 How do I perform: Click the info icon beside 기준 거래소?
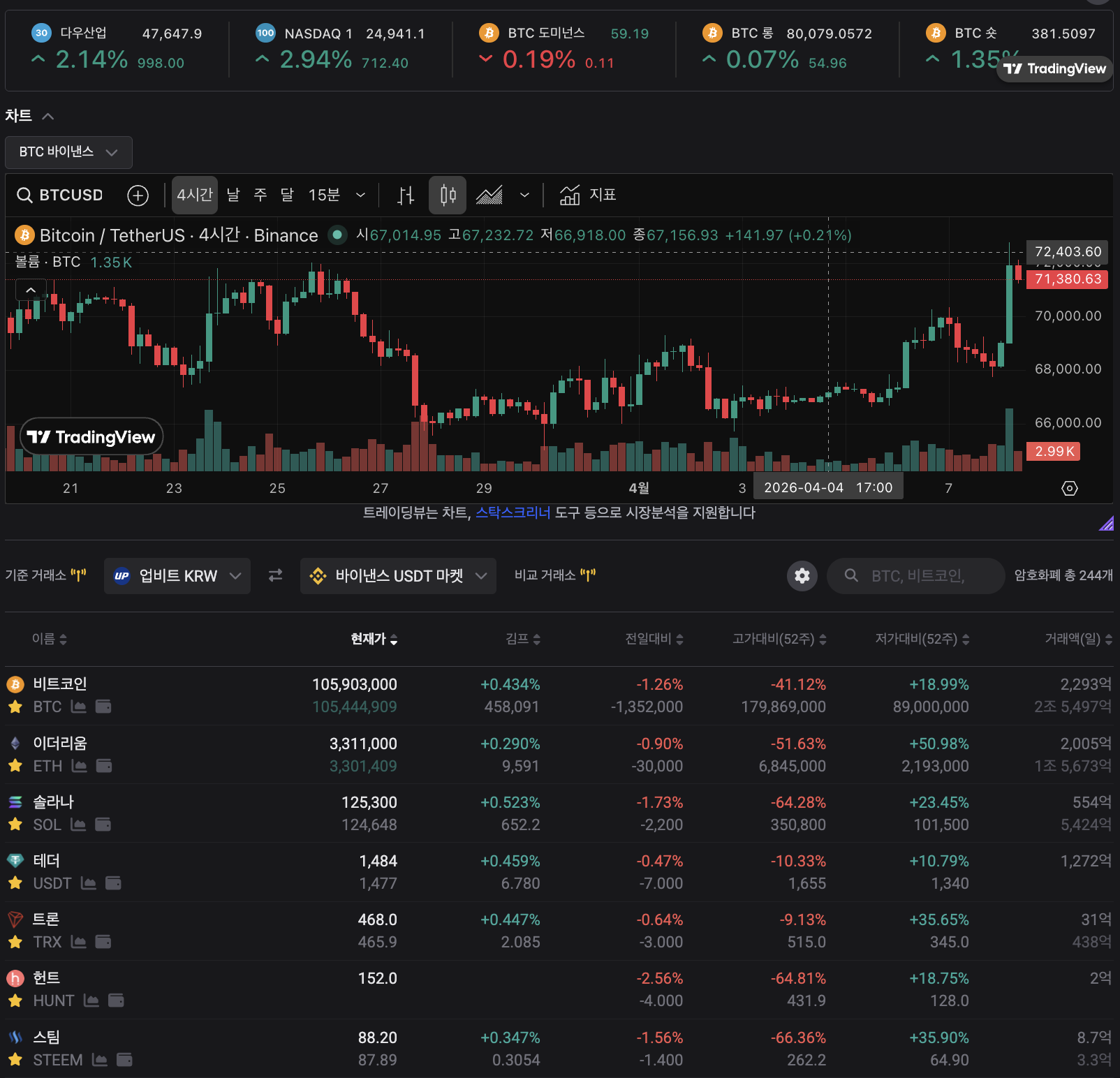[79, 575]
